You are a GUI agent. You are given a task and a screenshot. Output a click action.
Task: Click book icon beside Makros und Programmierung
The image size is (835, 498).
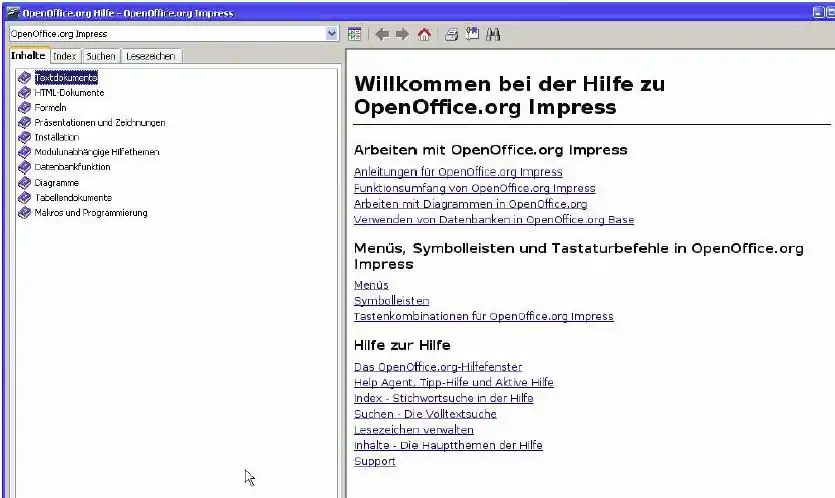[24, 213]
